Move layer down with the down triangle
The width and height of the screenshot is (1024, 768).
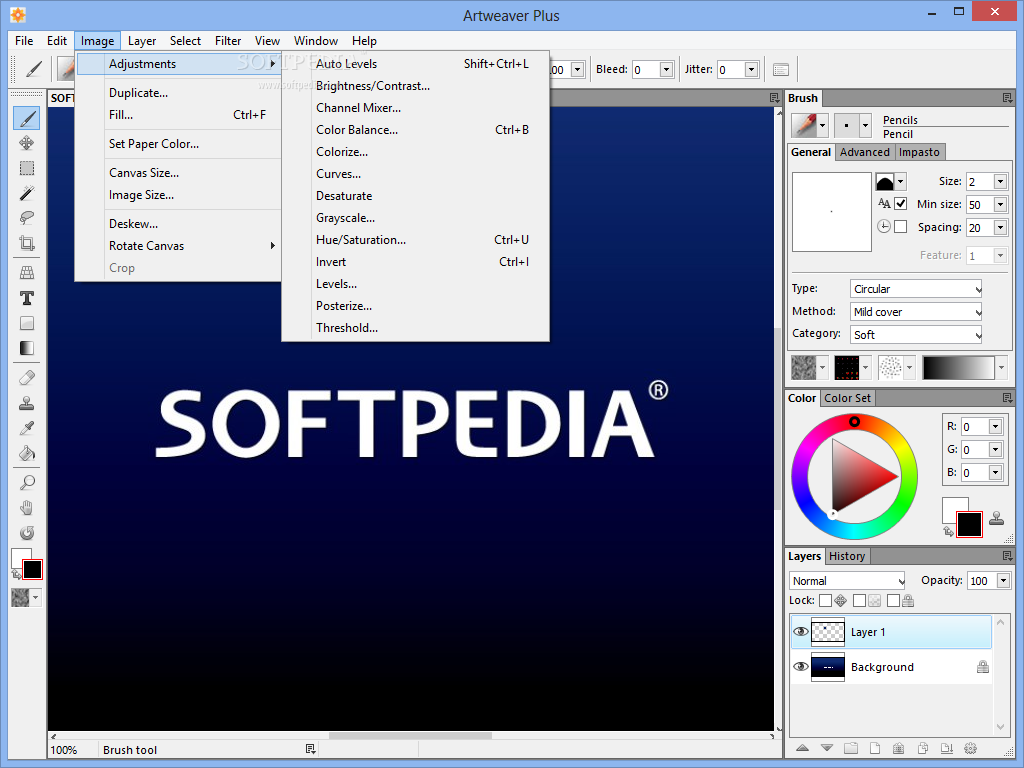[827, 748]
